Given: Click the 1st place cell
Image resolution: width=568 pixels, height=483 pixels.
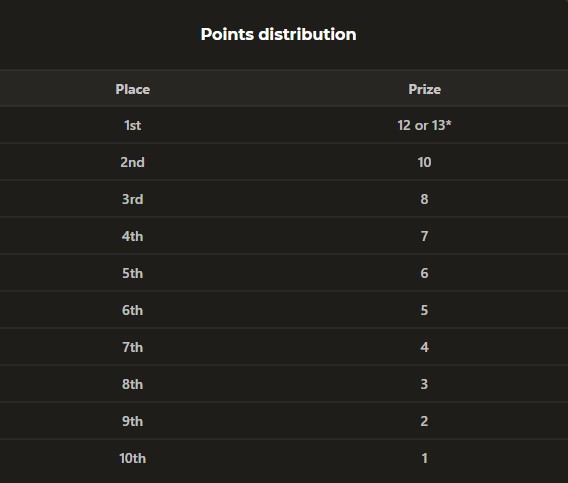Looking at the screenshot, I should pyautogui.click(x=133, y=125).
